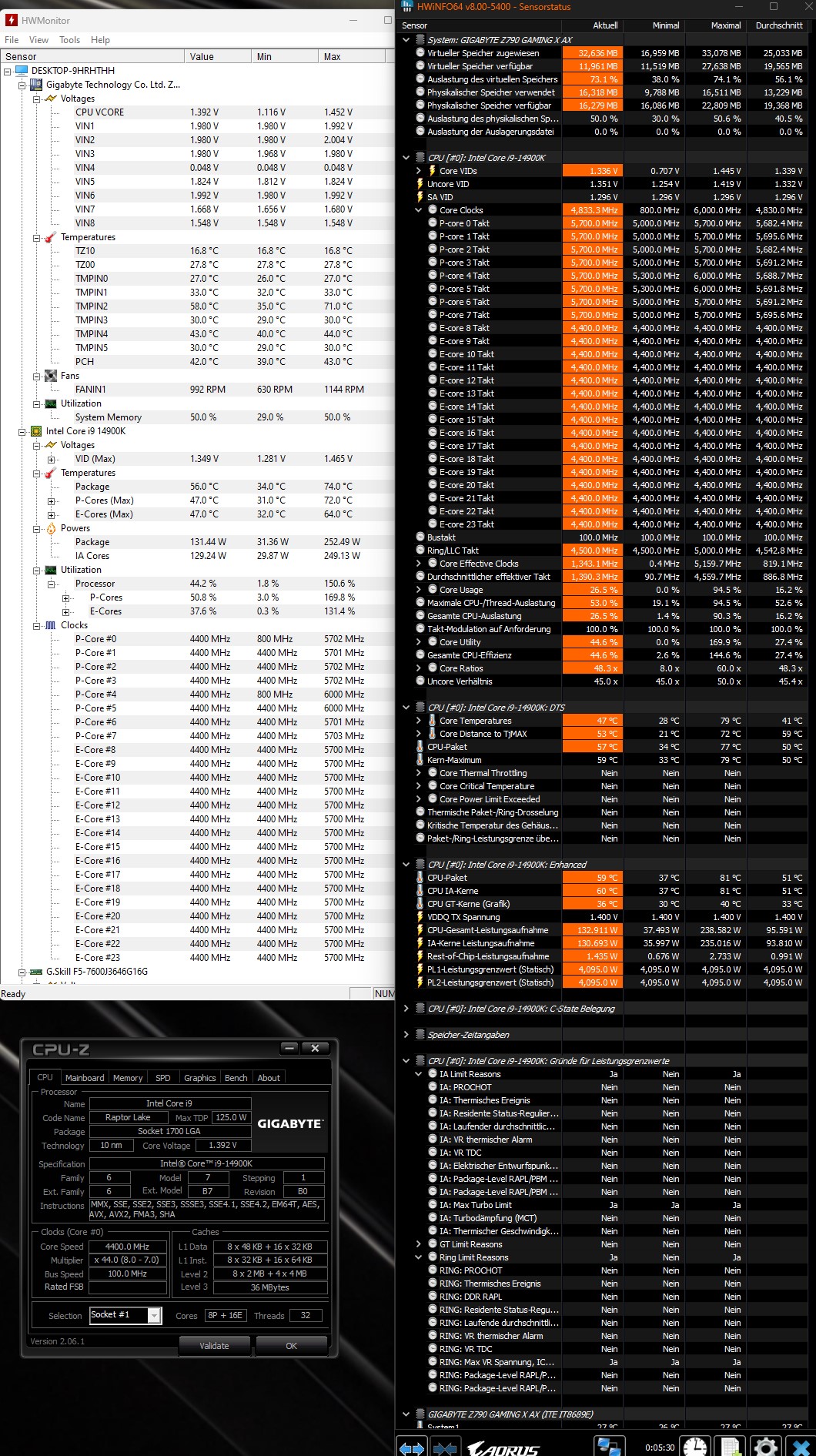This screenshot has width=816, height=1456.
Task: Click the Validate button in CPU-Z
Action: [214, 1346]
